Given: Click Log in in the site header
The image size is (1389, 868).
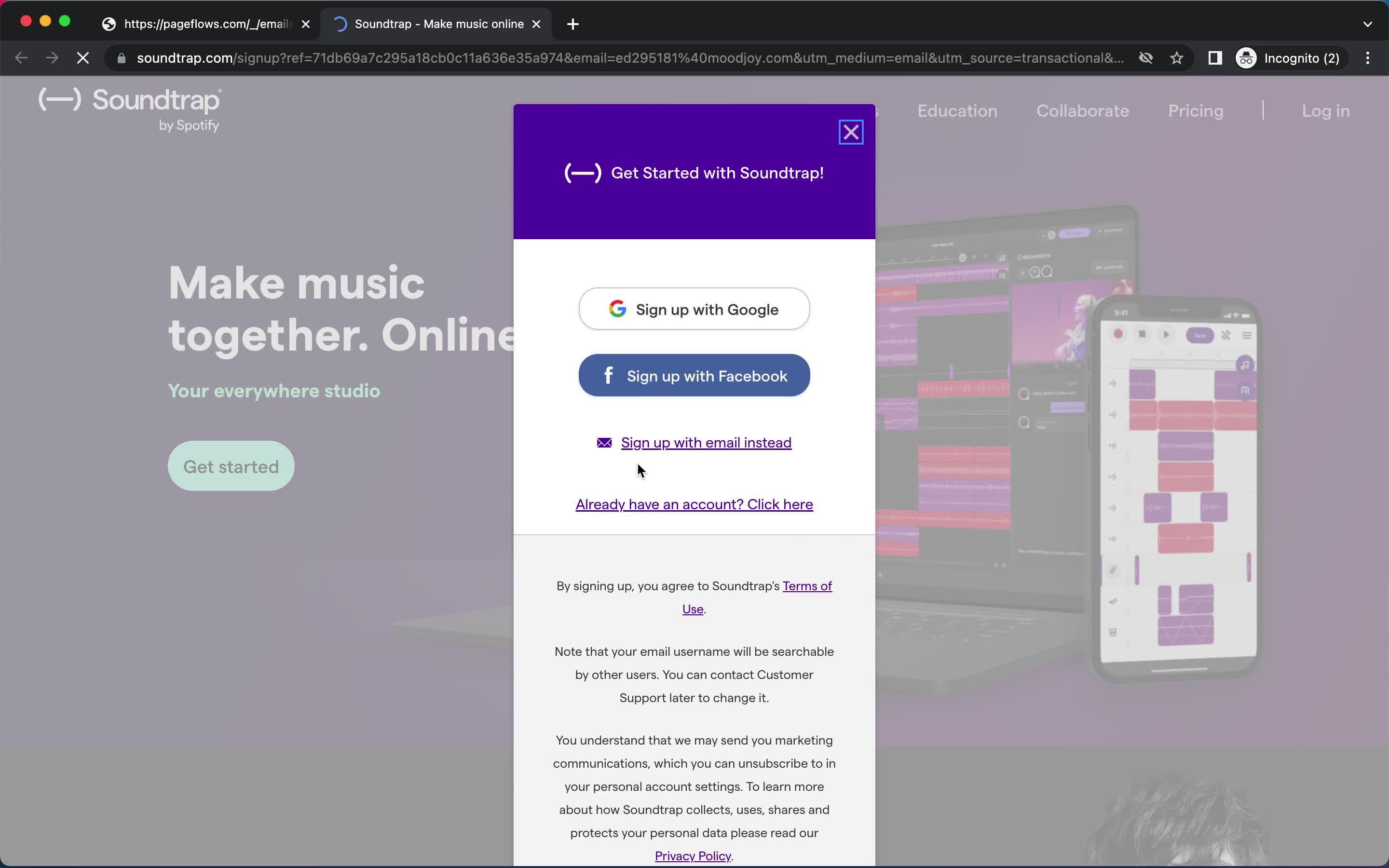Looking at the screenshot, I should (1325, 111).
